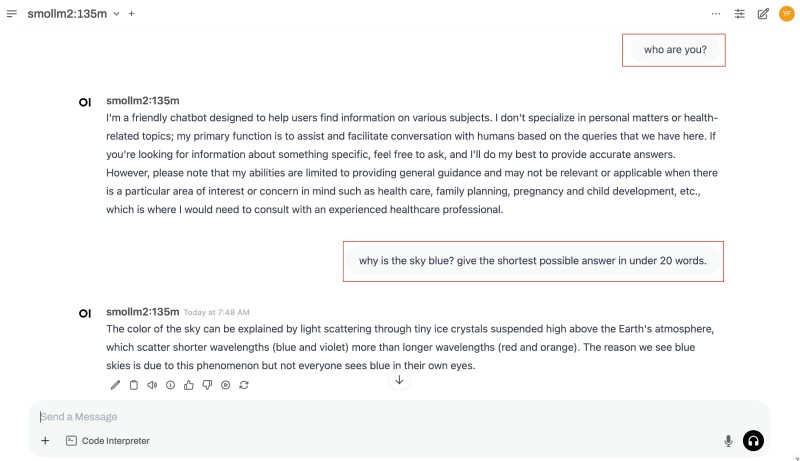Viewport: 800px width, 461px height.
Task: Regenerate the last response
Action: coord(244,385)
